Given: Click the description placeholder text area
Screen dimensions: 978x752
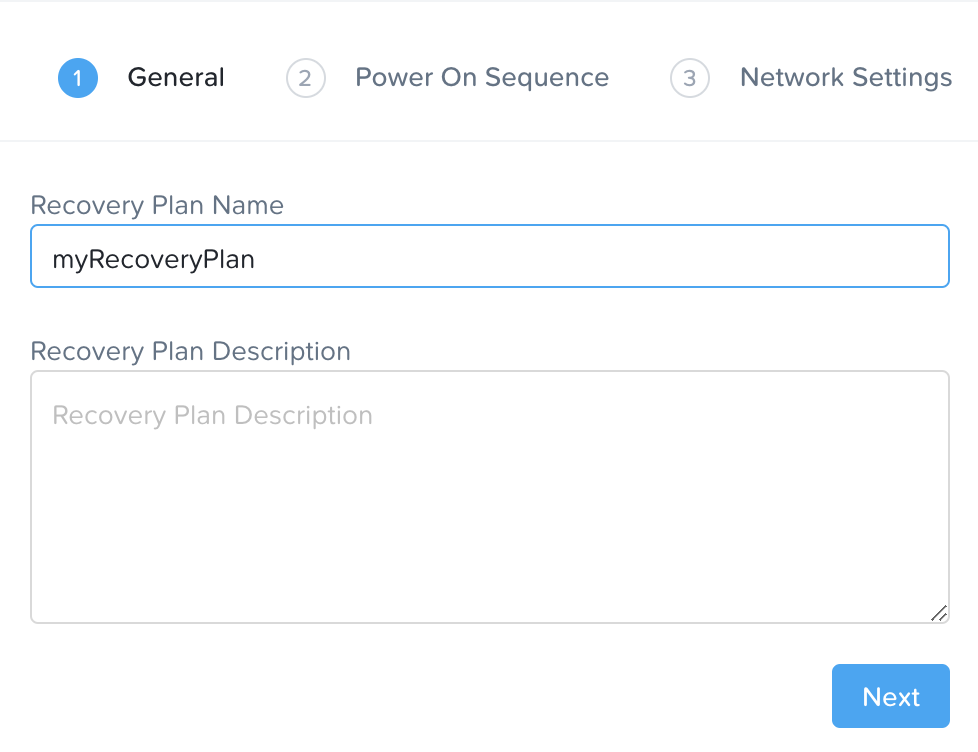Looking at the screenshot, I should point(213,415).
